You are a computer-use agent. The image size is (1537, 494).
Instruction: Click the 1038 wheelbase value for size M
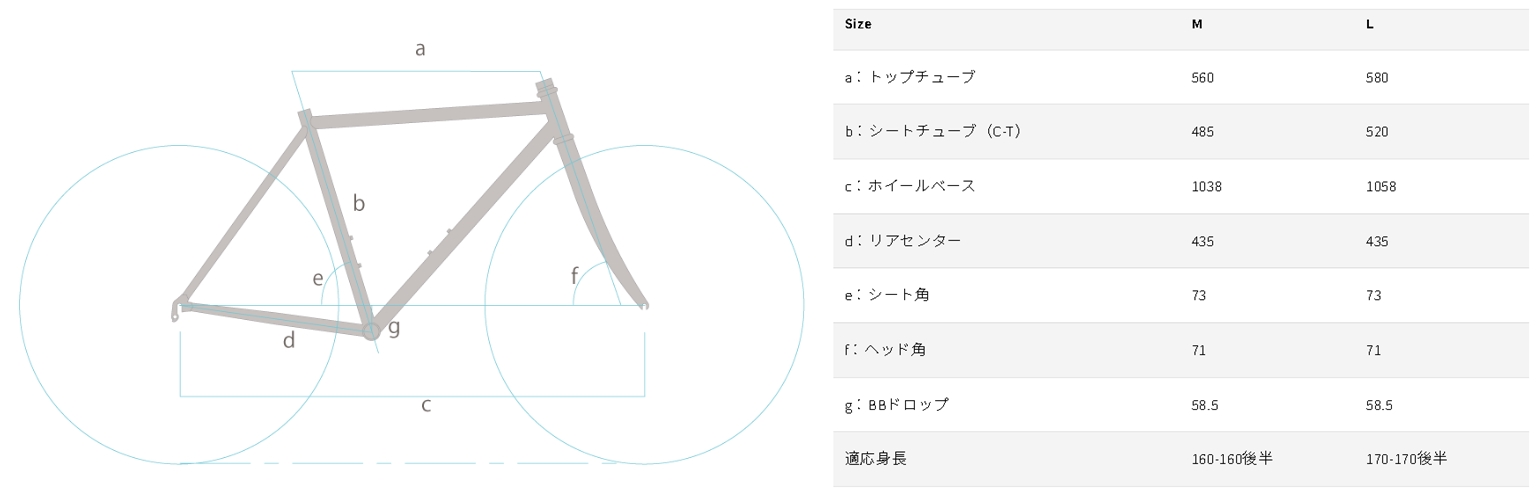(x=1206, y=187)
